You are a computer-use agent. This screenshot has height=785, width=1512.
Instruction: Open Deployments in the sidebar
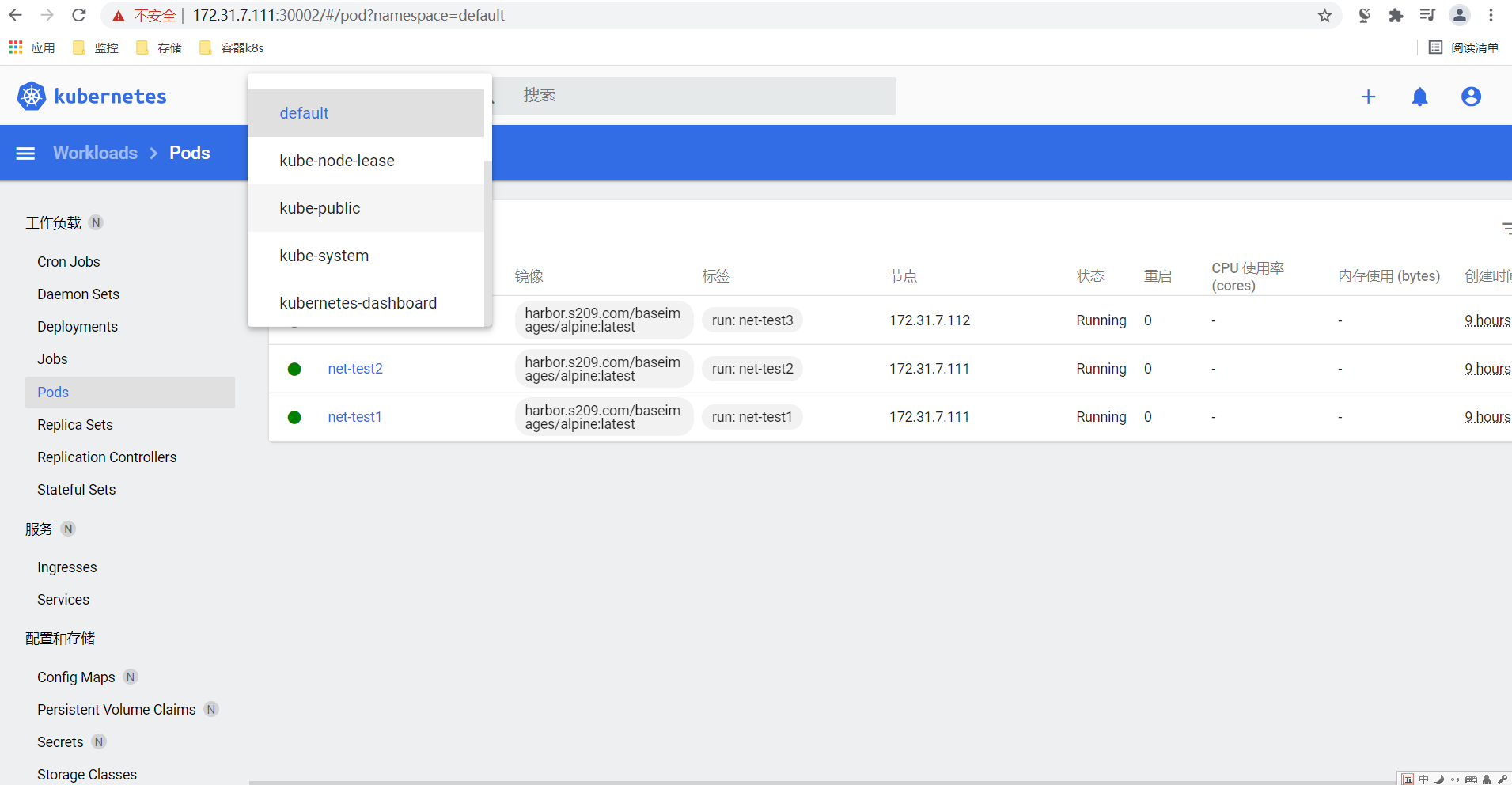click(78, 327)
